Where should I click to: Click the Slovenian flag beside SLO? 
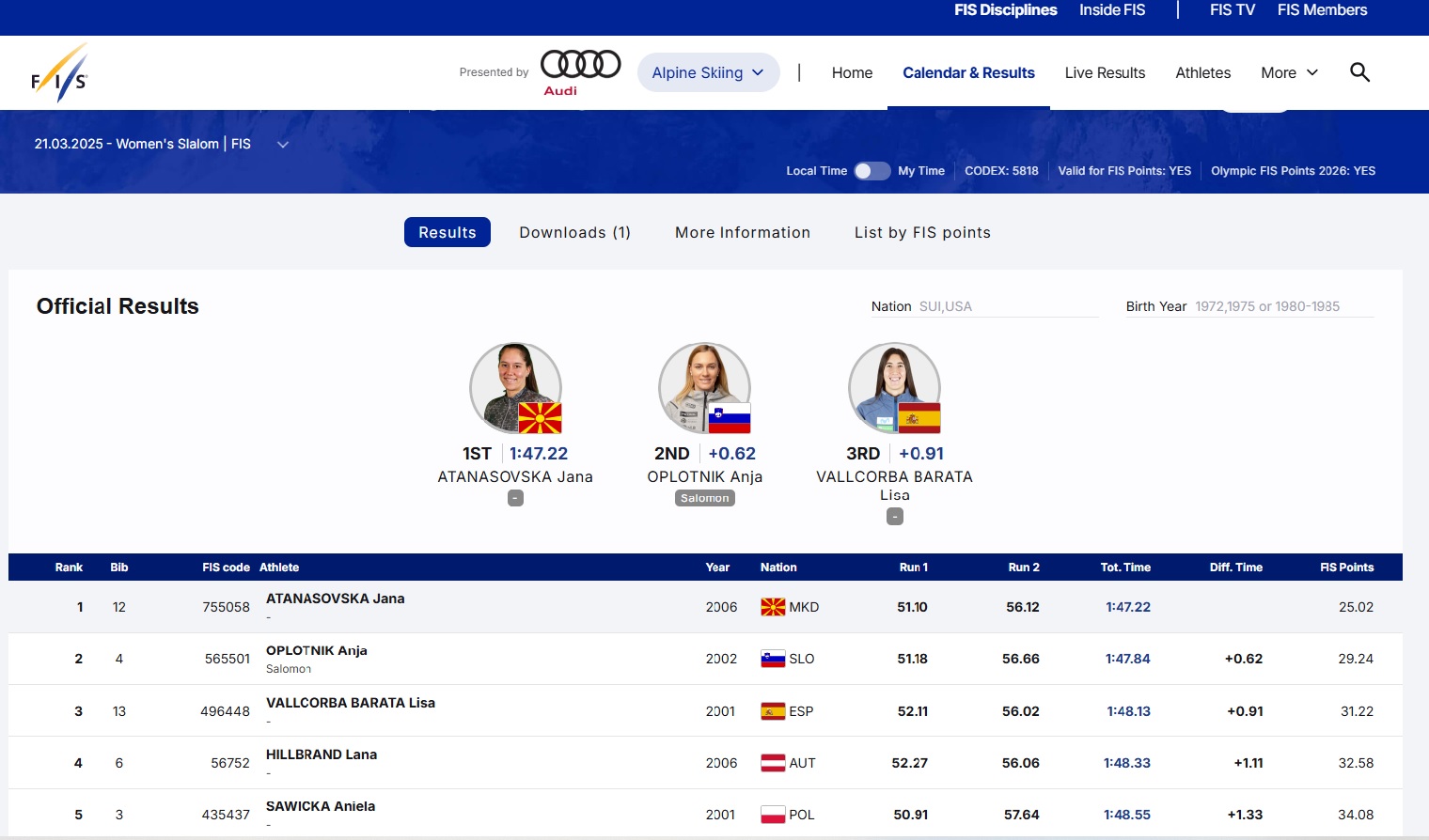[x=773, y=659]
